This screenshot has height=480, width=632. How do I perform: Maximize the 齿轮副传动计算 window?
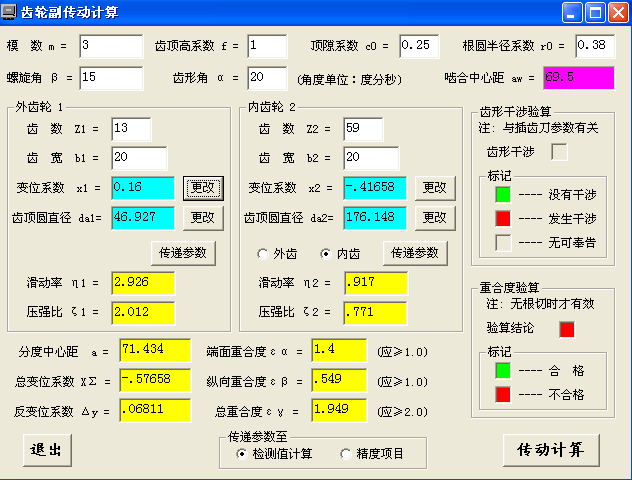pos(595,12)
